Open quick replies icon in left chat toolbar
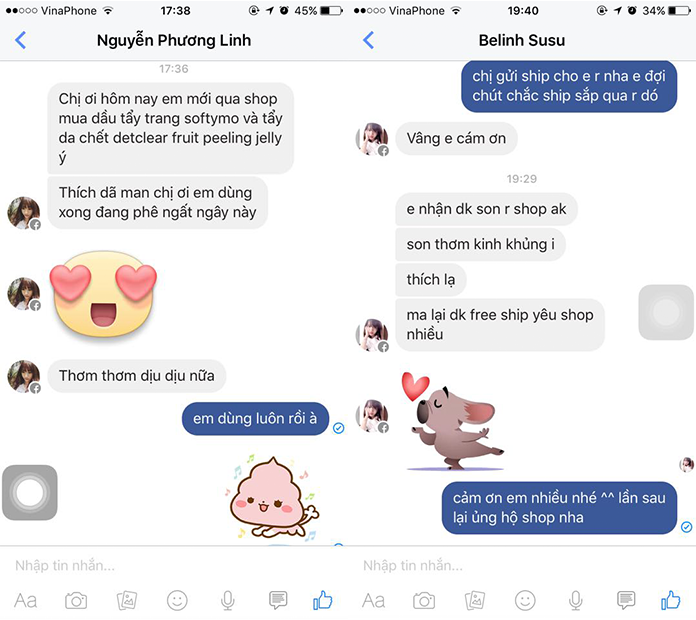The image size is (696, 620). (x=278, y=600)
